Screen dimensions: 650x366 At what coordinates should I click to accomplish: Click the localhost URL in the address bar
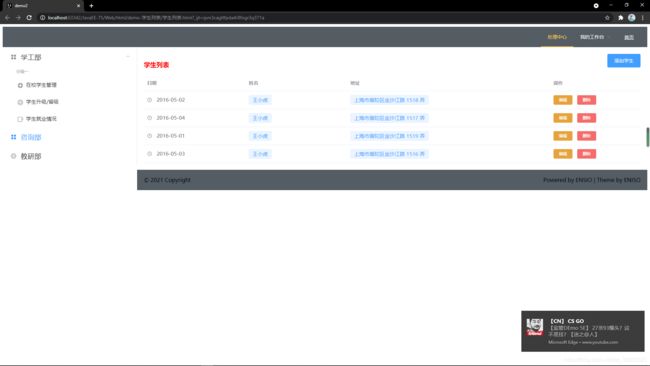pyautogui.click(x=155, y=18)
